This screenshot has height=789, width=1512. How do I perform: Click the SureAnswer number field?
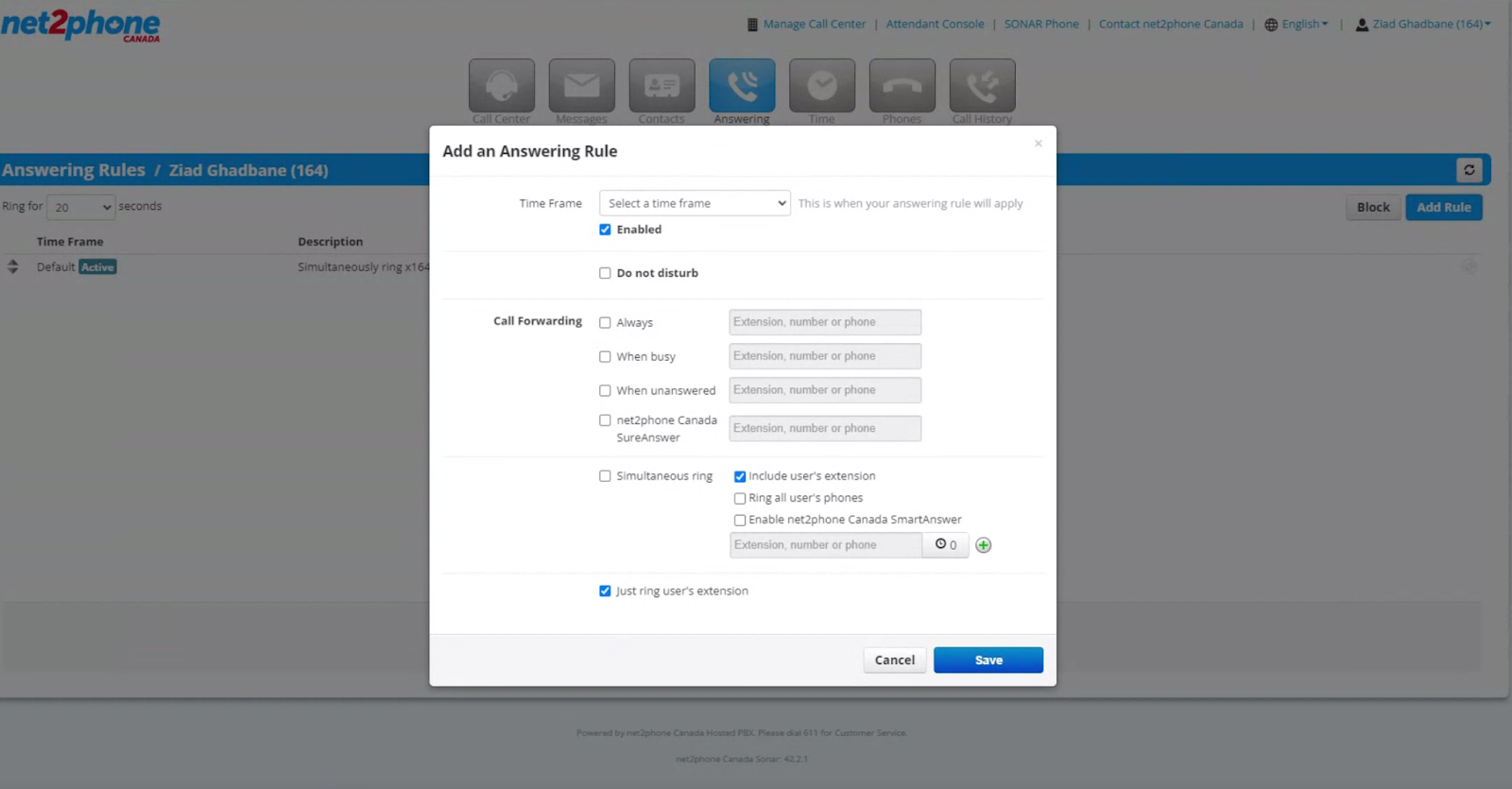(825, 428)
